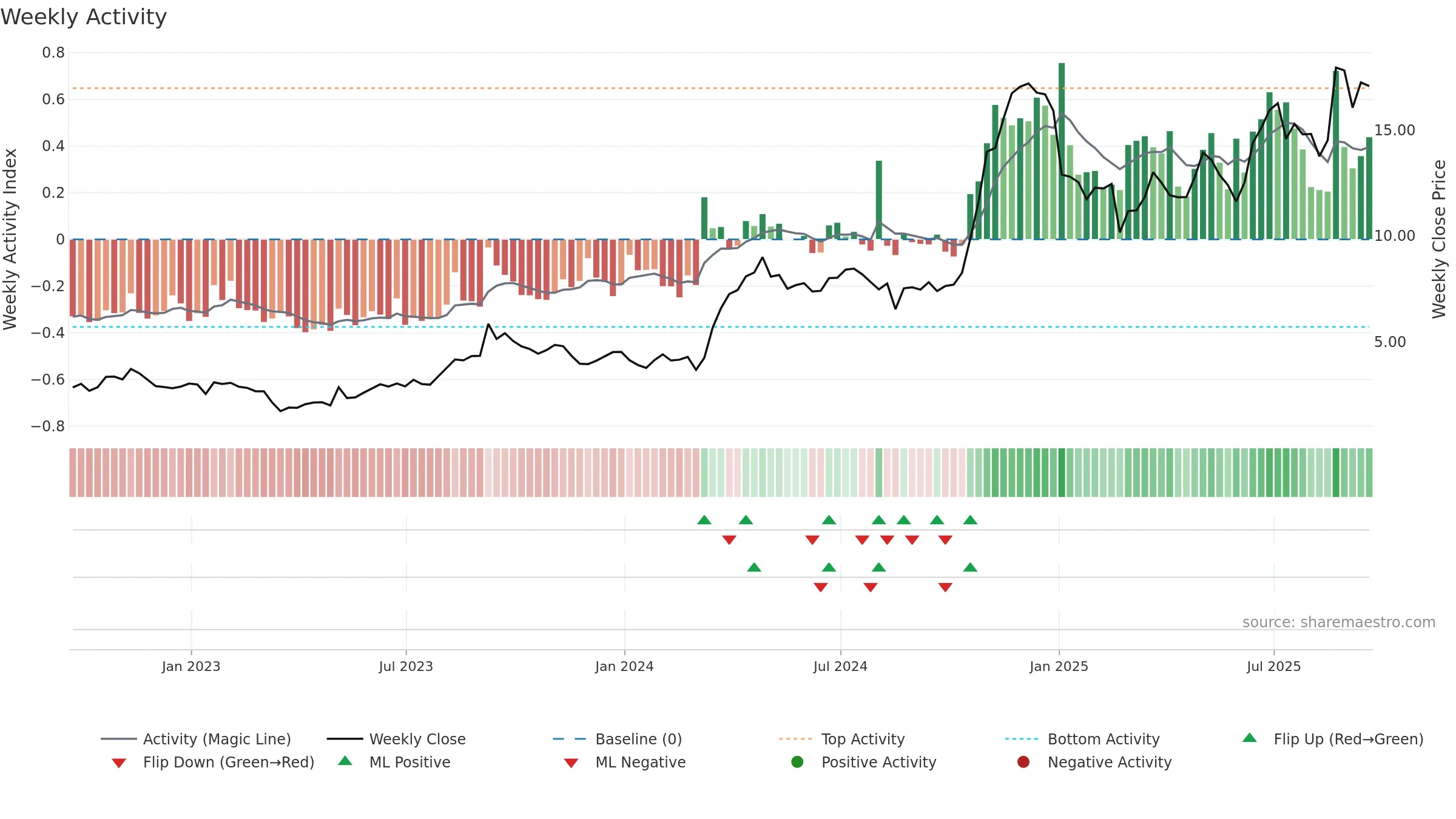Click the −0.8 left axis tick label
This screenshot has height=819, width=1456.
(48, 426)
